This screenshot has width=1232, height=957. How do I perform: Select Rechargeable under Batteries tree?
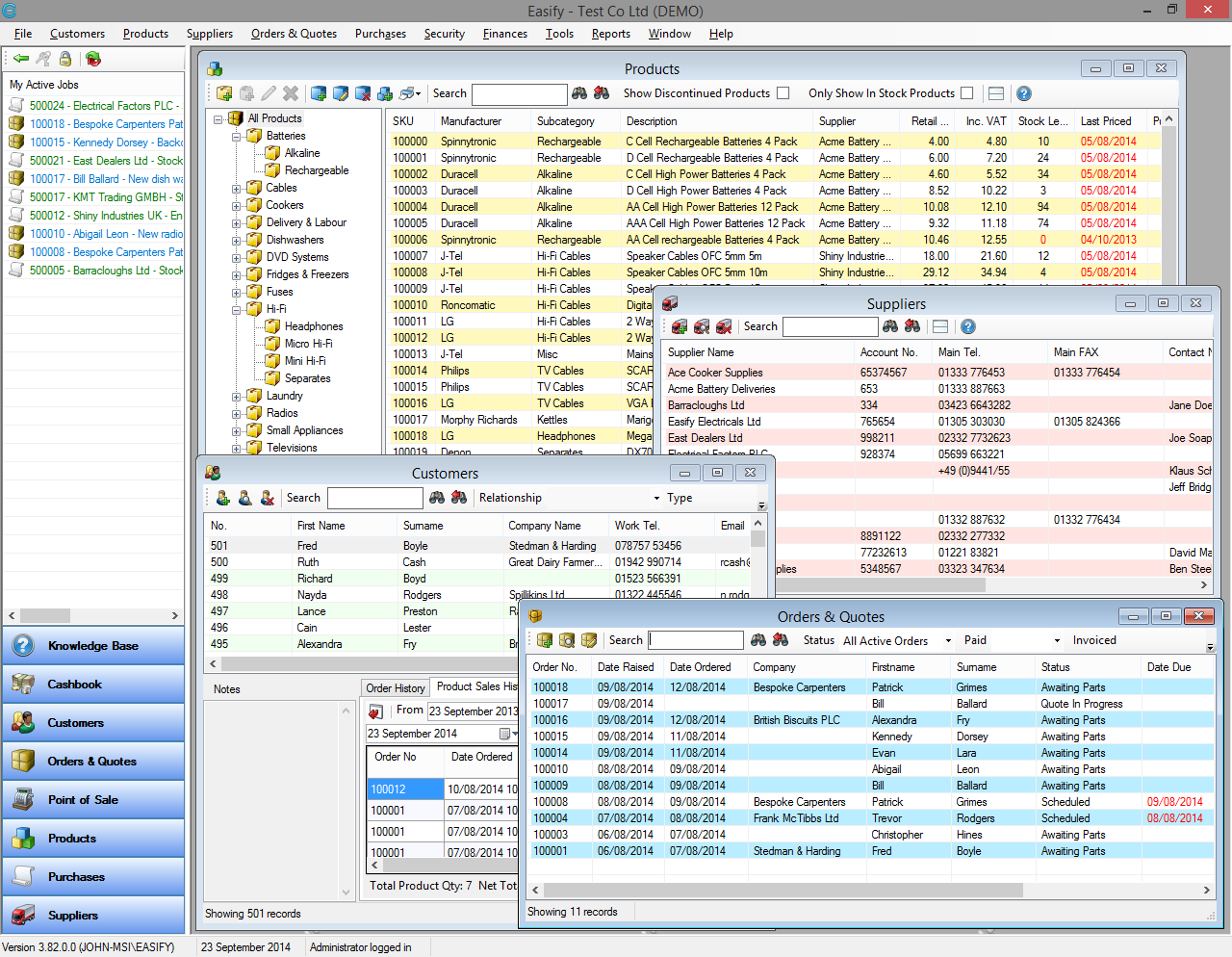point(317,170)
